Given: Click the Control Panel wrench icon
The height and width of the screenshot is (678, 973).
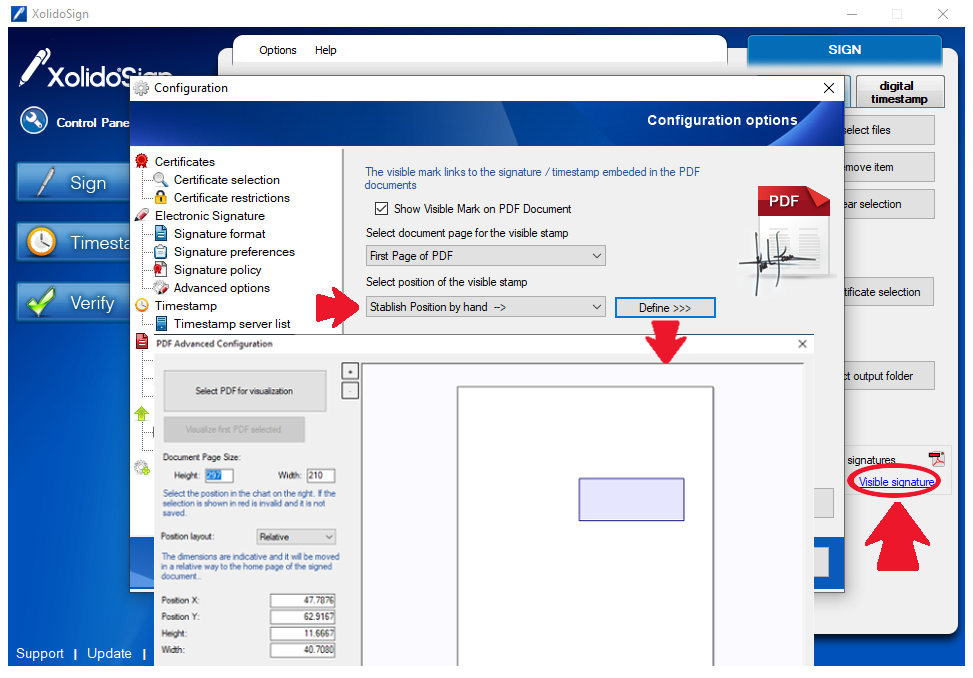Looking at the screenshot, I should 34,121.
